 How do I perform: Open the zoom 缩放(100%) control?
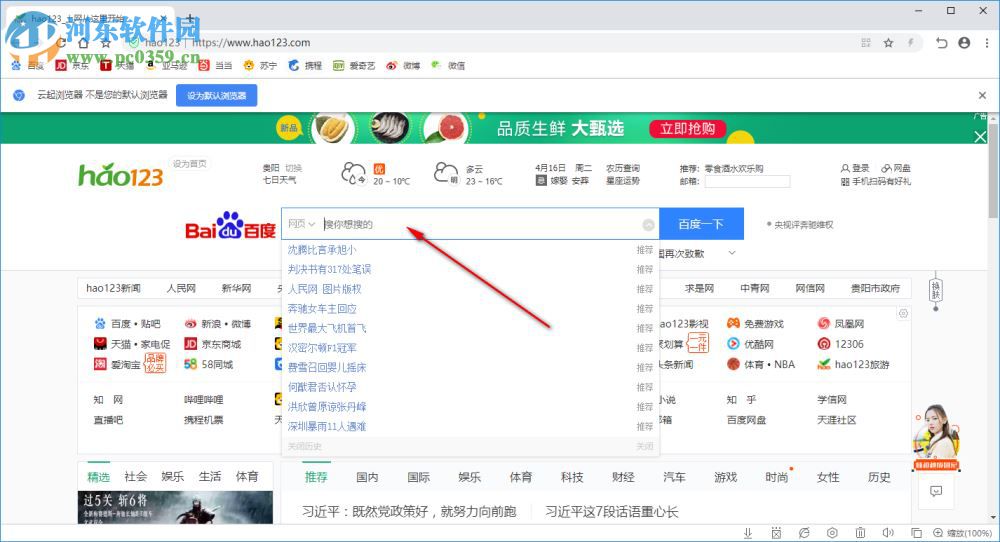click(963, 532)
